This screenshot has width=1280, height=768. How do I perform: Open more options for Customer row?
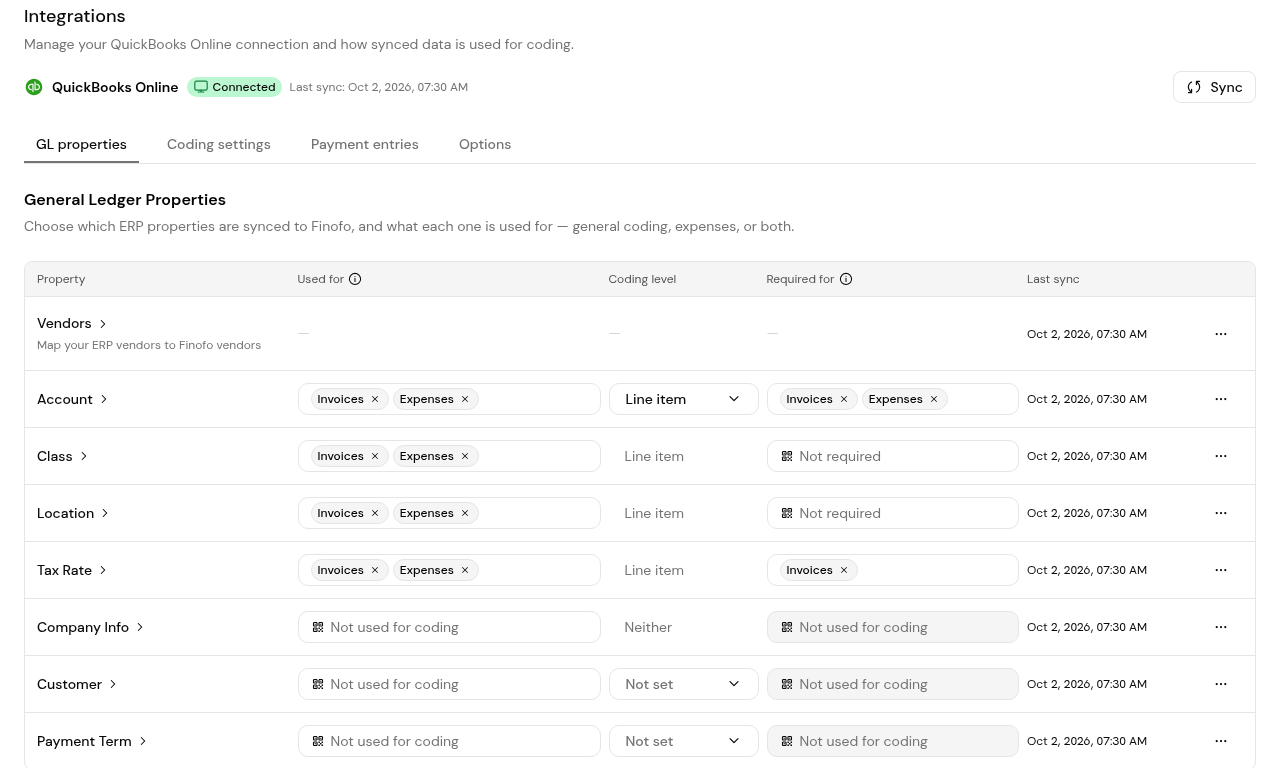[x=1221, y=684]
